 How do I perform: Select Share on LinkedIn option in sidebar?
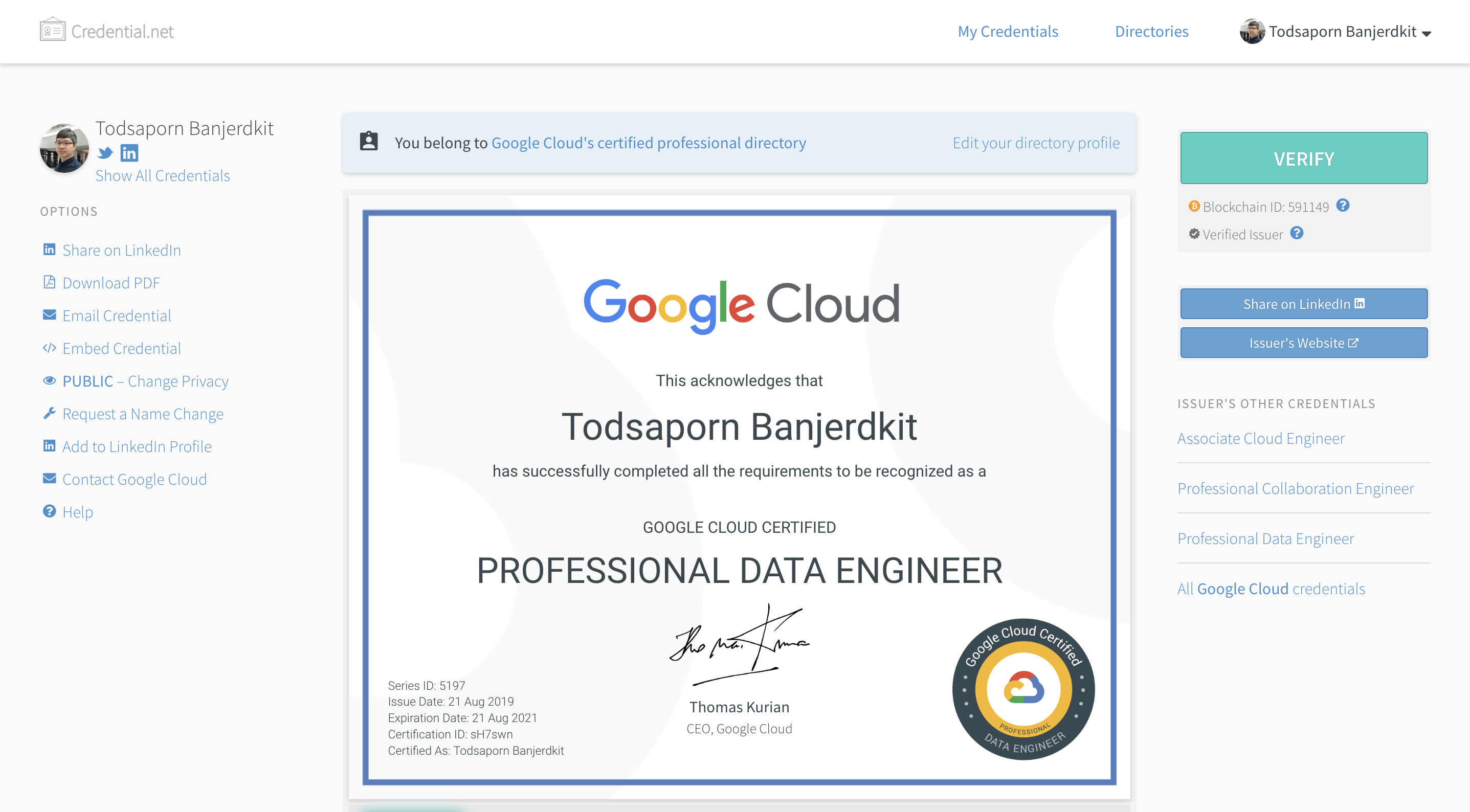[x=122, y=250]
